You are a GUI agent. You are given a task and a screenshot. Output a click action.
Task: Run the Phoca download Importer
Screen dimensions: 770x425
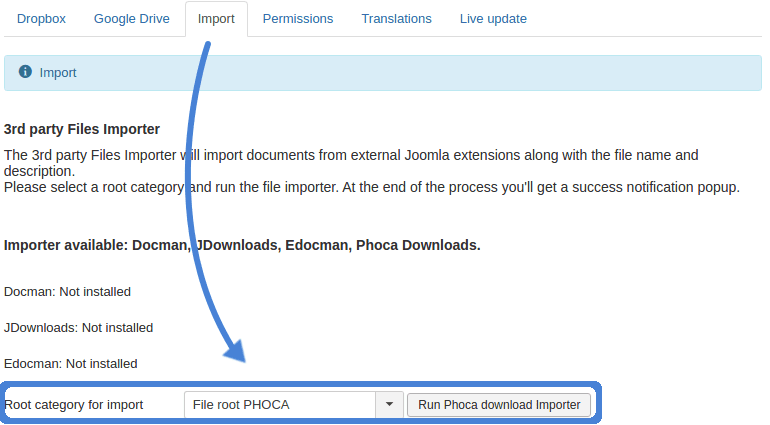click(x=499, y=405)
